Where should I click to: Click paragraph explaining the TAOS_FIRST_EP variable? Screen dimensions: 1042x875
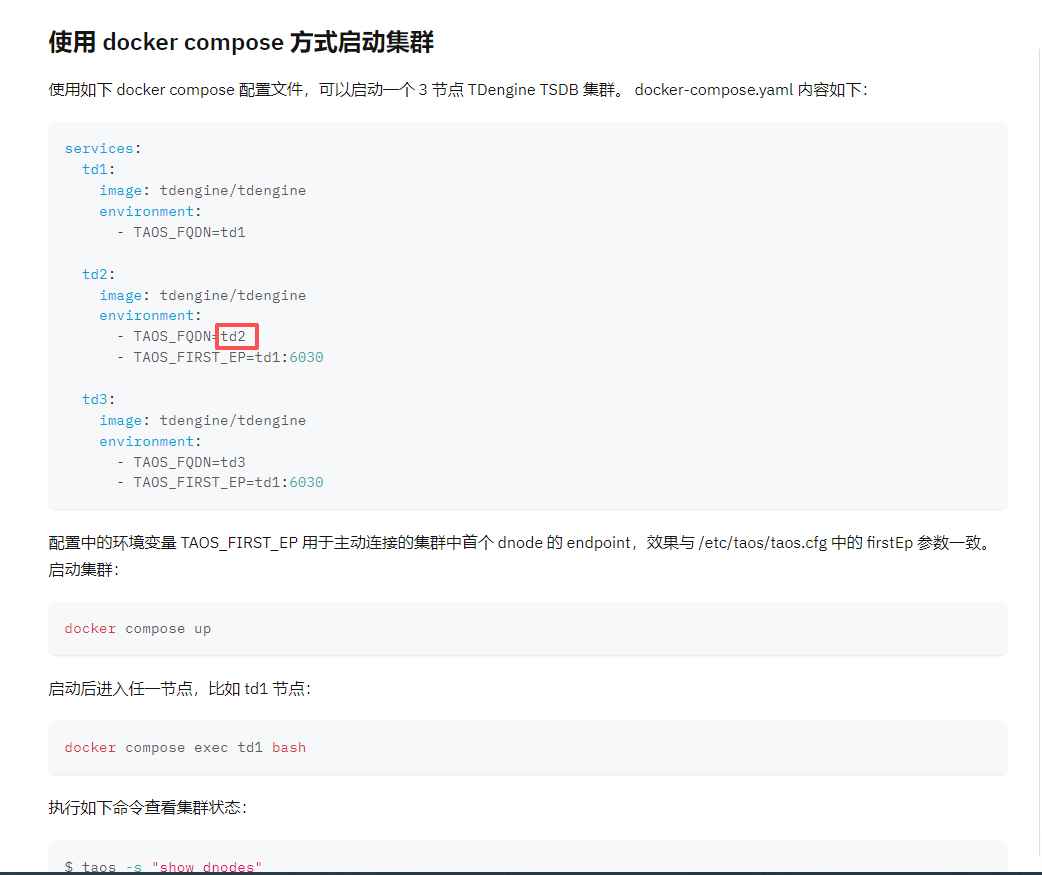pos(520,544)
